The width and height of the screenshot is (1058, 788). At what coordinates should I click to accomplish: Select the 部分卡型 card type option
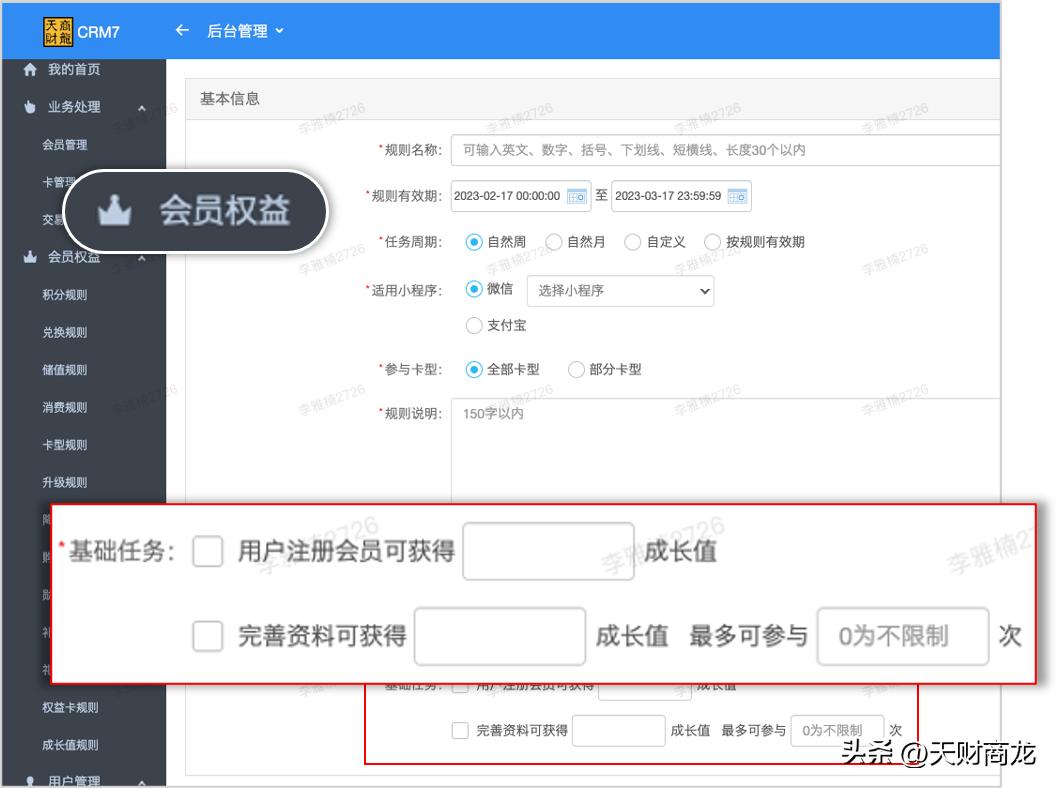(x=576, y=369)
